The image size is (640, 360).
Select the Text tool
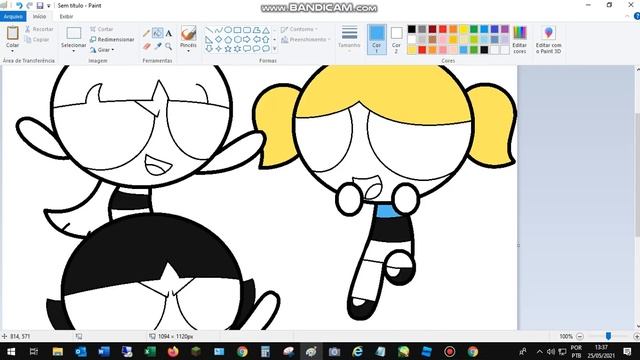169,33
